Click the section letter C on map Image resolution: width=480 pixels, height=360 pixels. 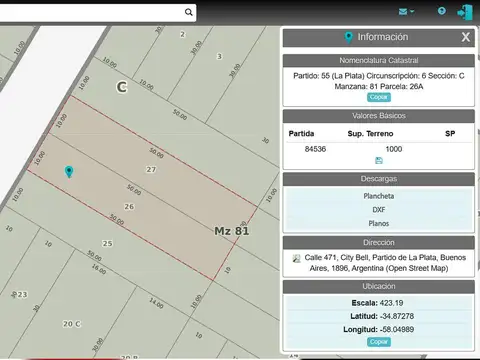[122, 87]
